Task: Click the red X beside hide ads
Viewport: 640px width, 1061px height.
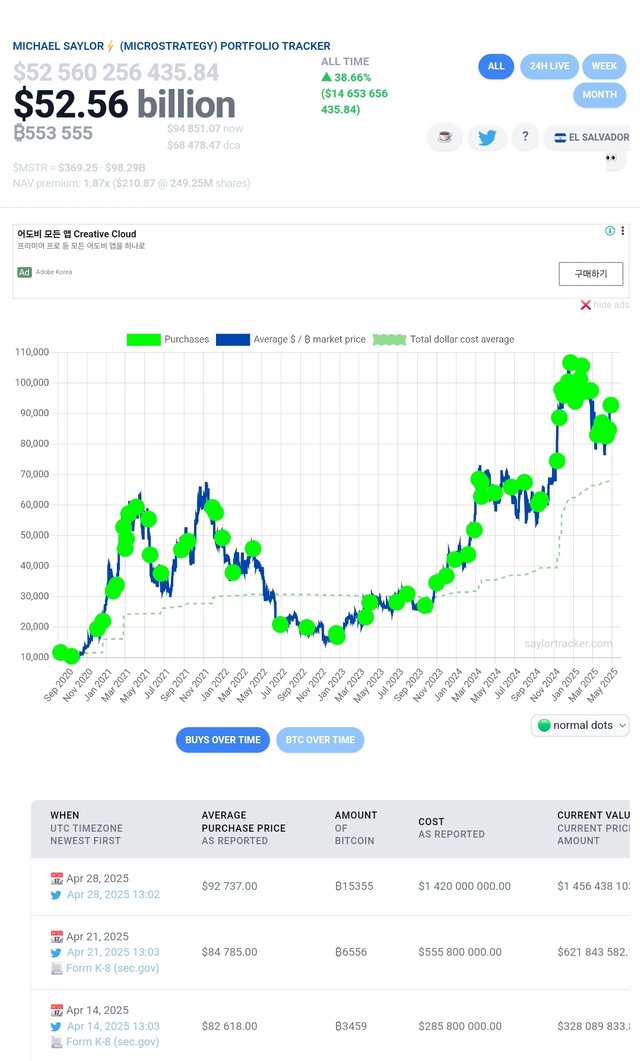Action: pos(586,305)
